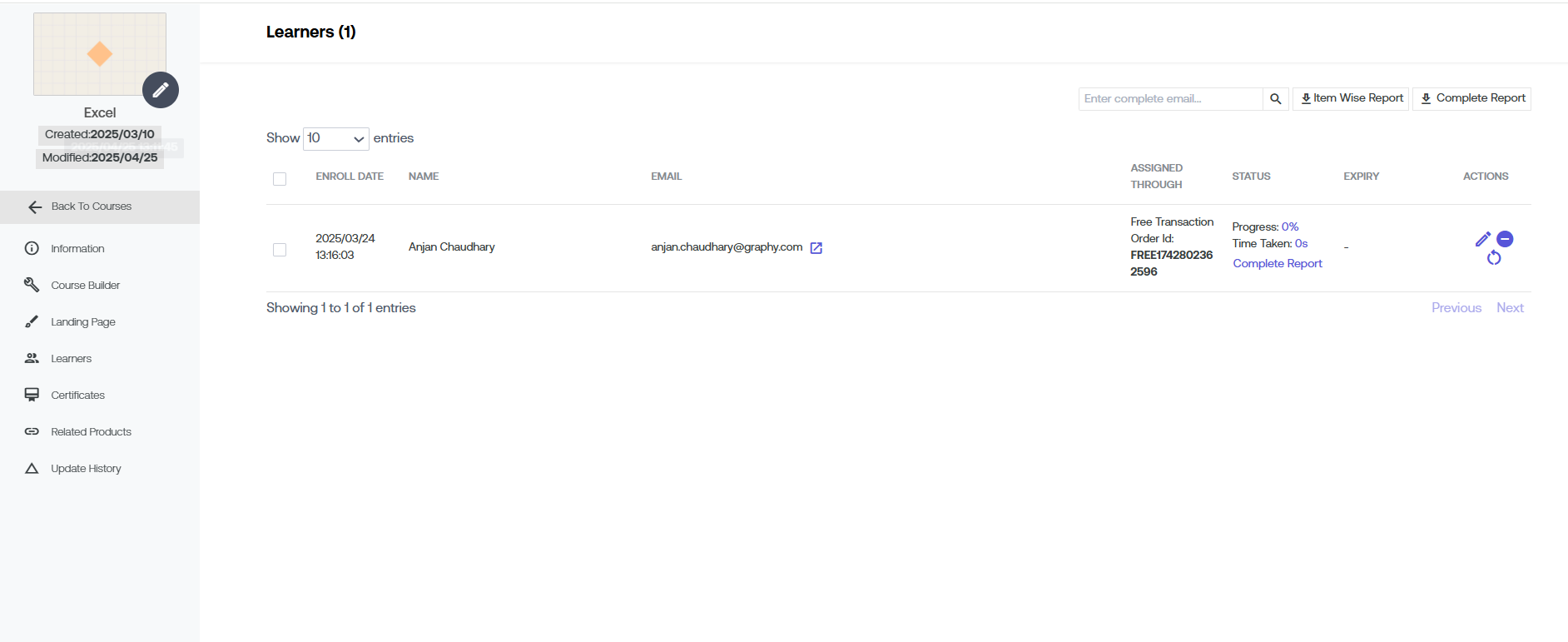The width and height of the screenshot is (1568, 642).
Task: Click the Next pagination link
Action: (x=1510, y=308)
